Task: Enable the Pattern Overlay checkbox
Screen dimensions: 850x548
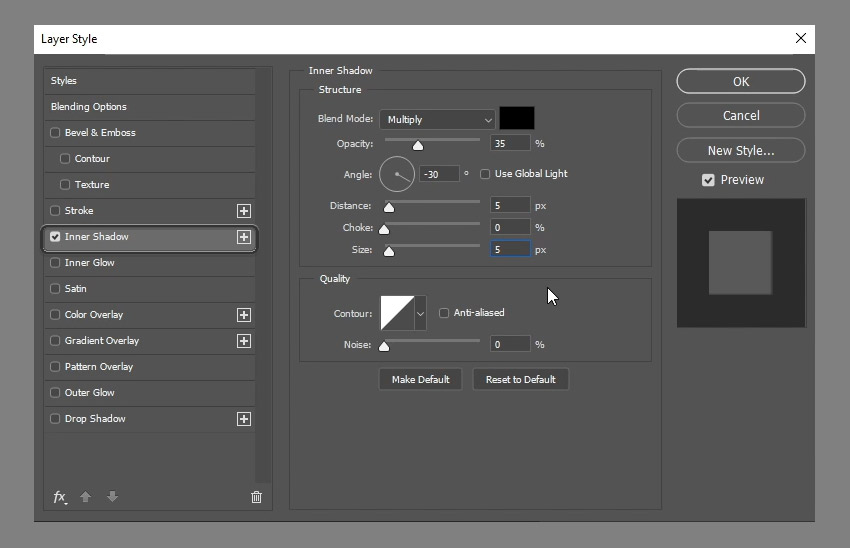Action: [55, 367]
